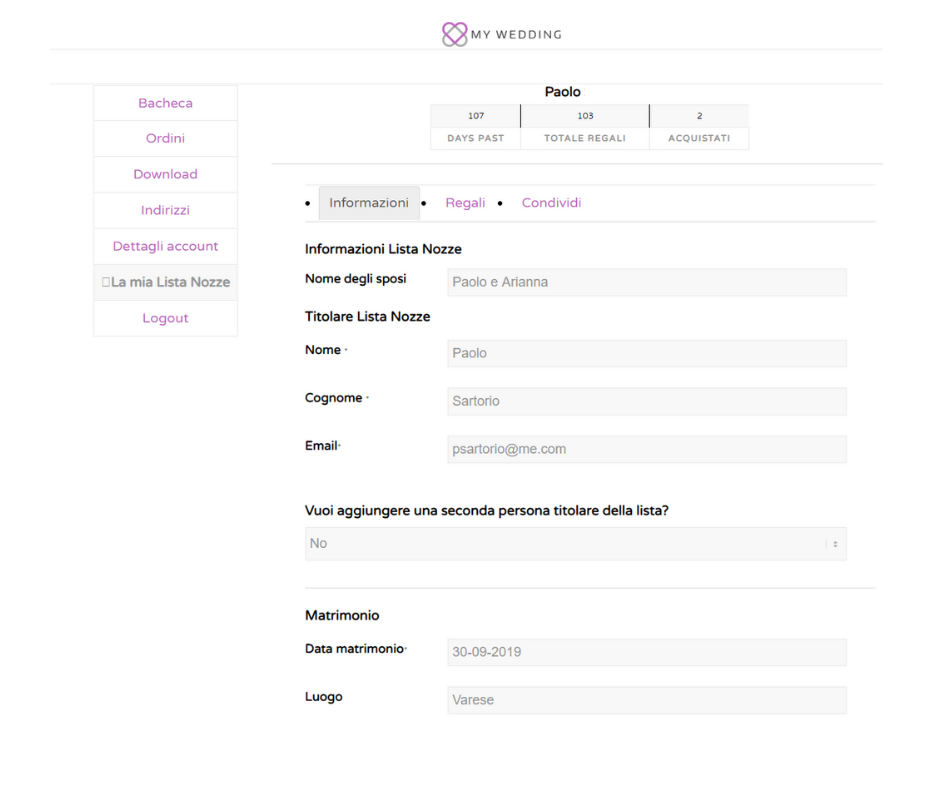Open Indirizzi in the sidebar
Screen dimensions: 940x788
coord(165,210)
